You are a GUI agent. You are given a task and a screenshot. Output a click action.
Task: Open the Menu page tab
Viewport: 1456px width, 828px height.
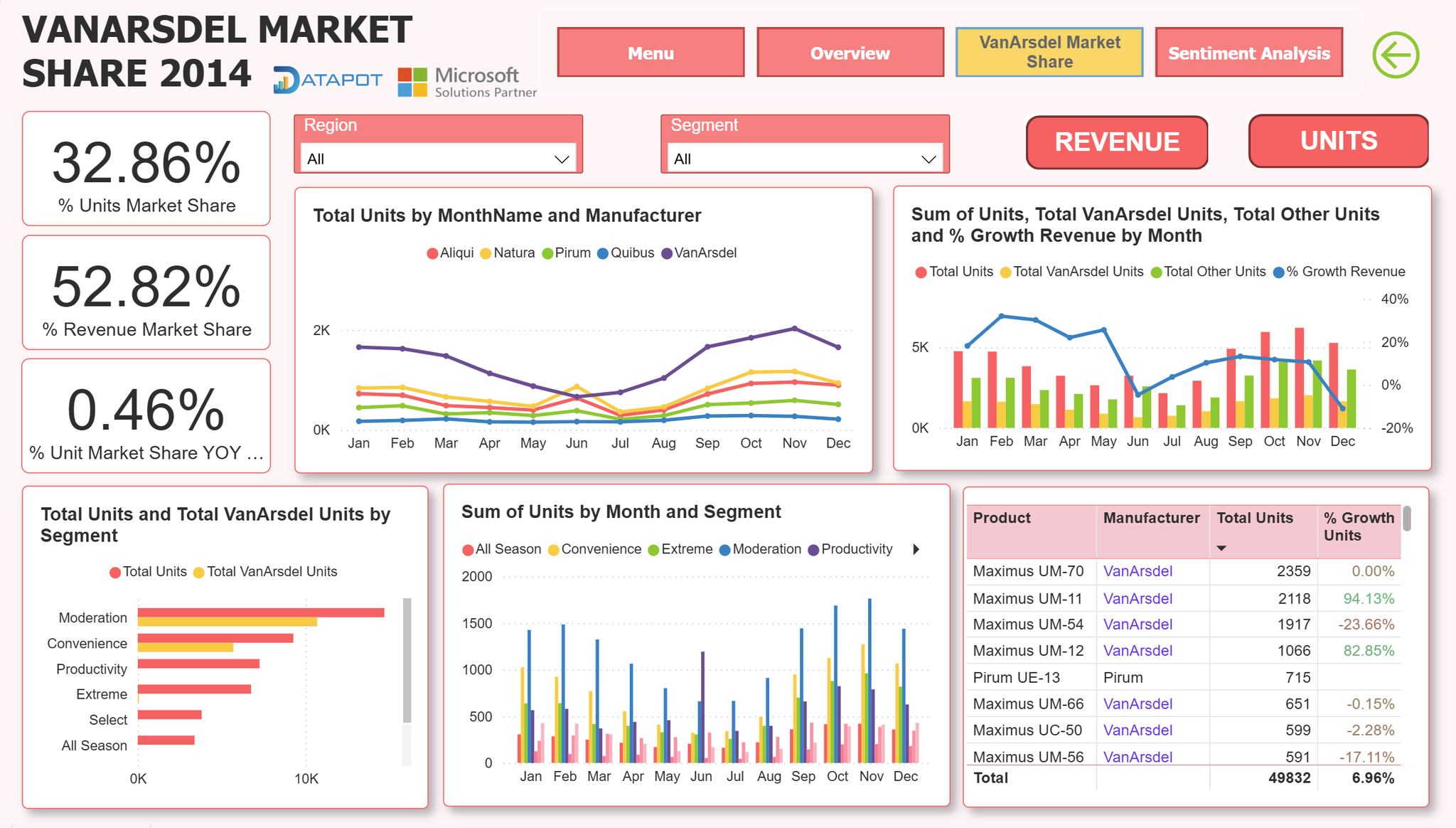click(651, 53)
